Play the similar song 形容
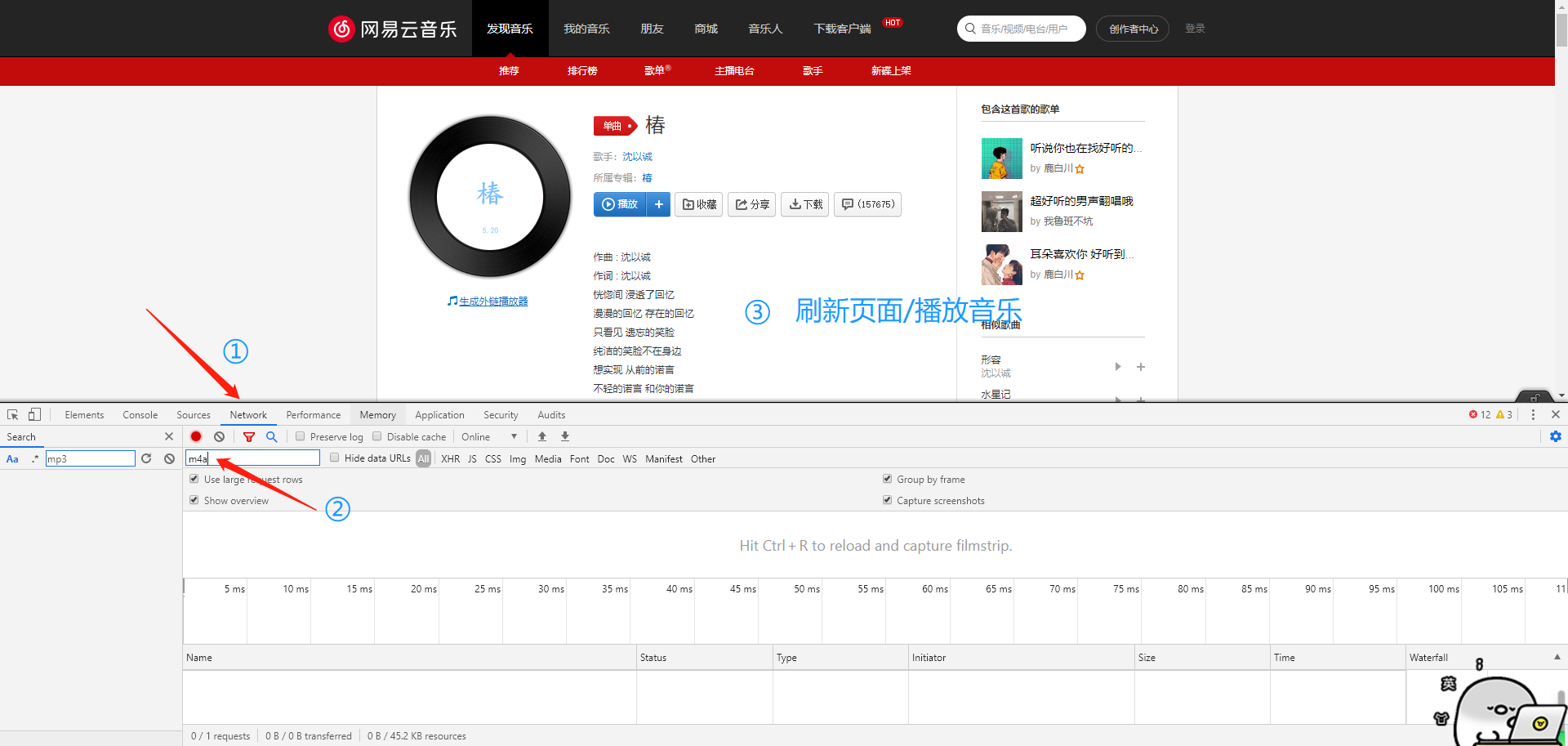This screenshot has width=1568, height=746. (x=1118, y=366)
